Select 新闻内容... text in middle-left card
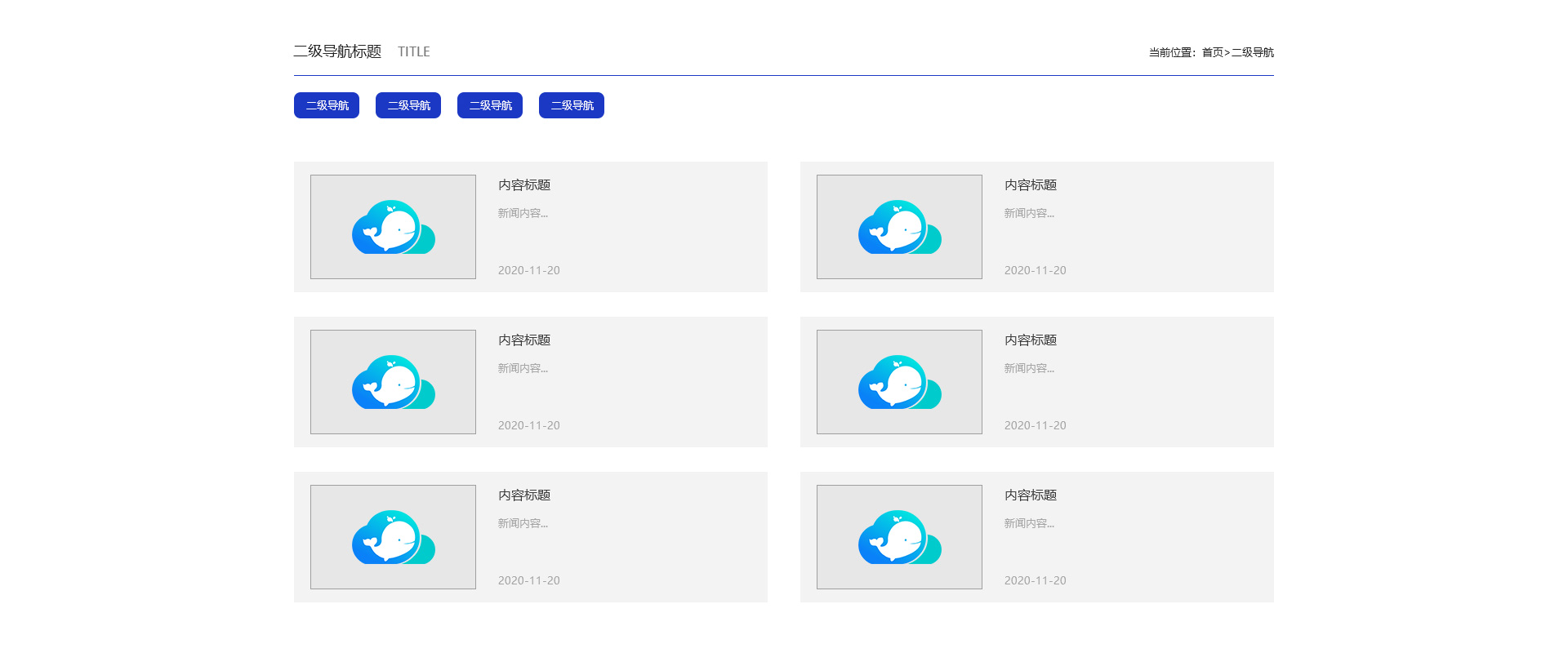The image size is (1568, 653). [x=523, y=368]
